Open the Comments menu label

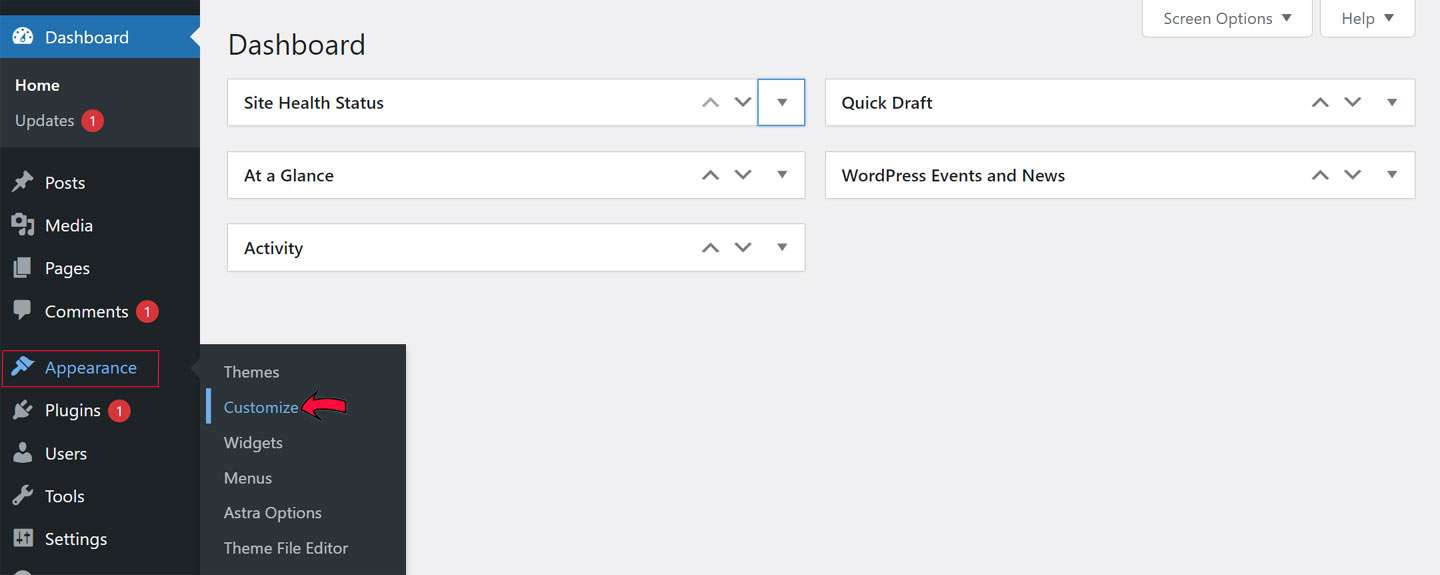87,311
